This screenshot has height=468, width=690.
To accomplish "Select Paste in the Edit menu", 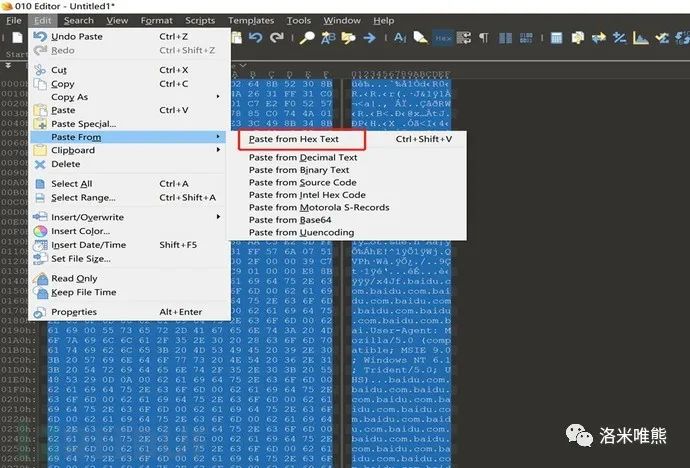I will click(129, 110).
